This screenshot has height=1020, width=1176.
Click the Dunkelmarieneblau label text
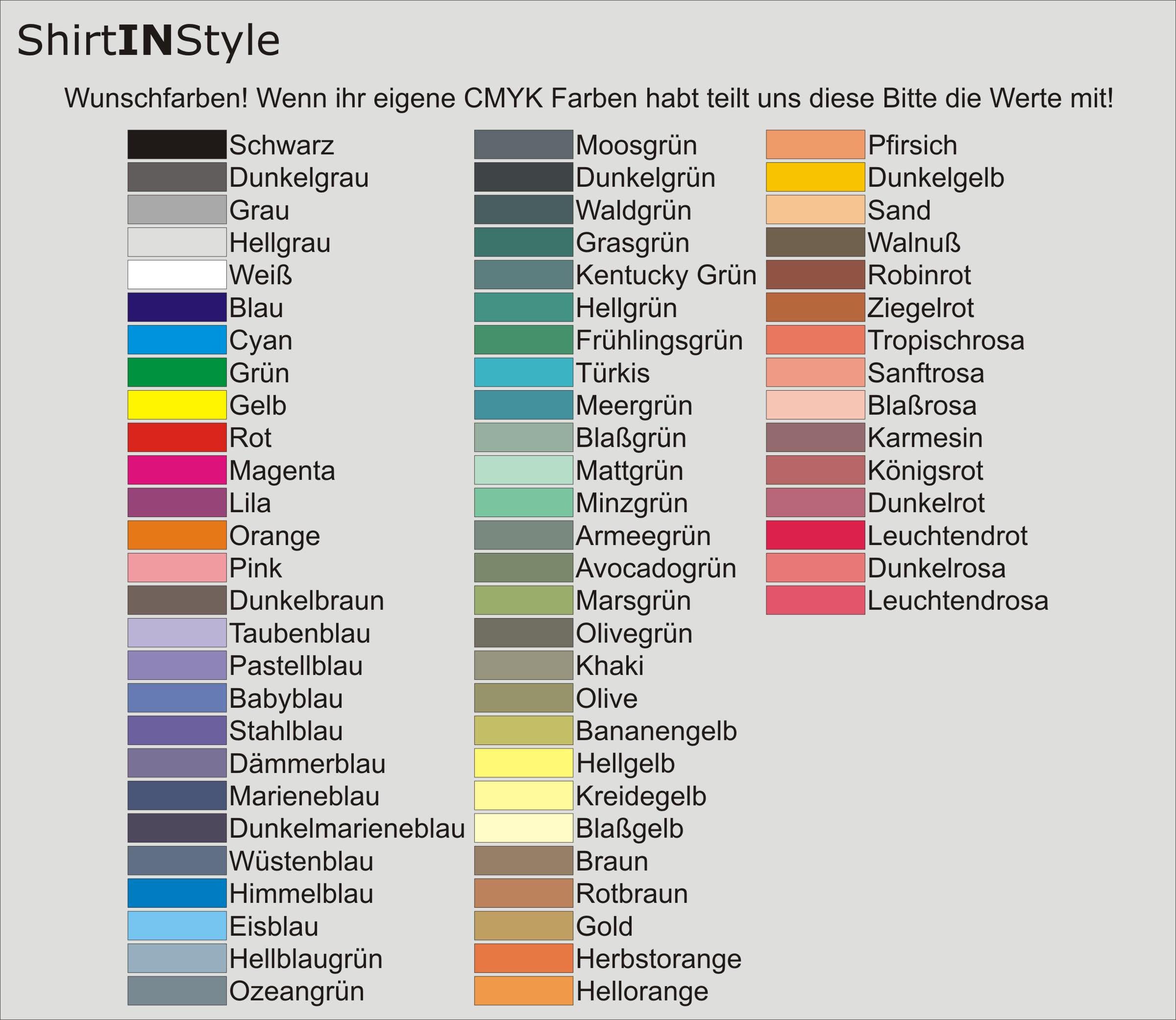point(347,828)
